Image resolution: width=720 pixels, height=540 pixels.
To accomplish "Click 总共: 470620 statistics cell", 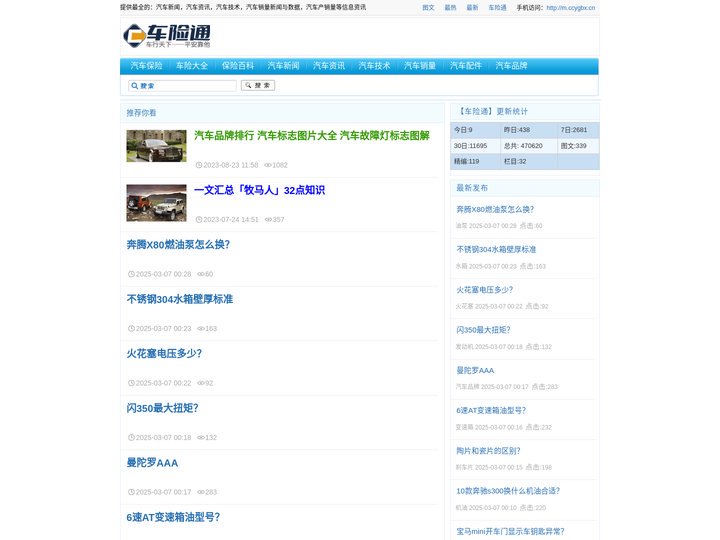I will (529, 146).
